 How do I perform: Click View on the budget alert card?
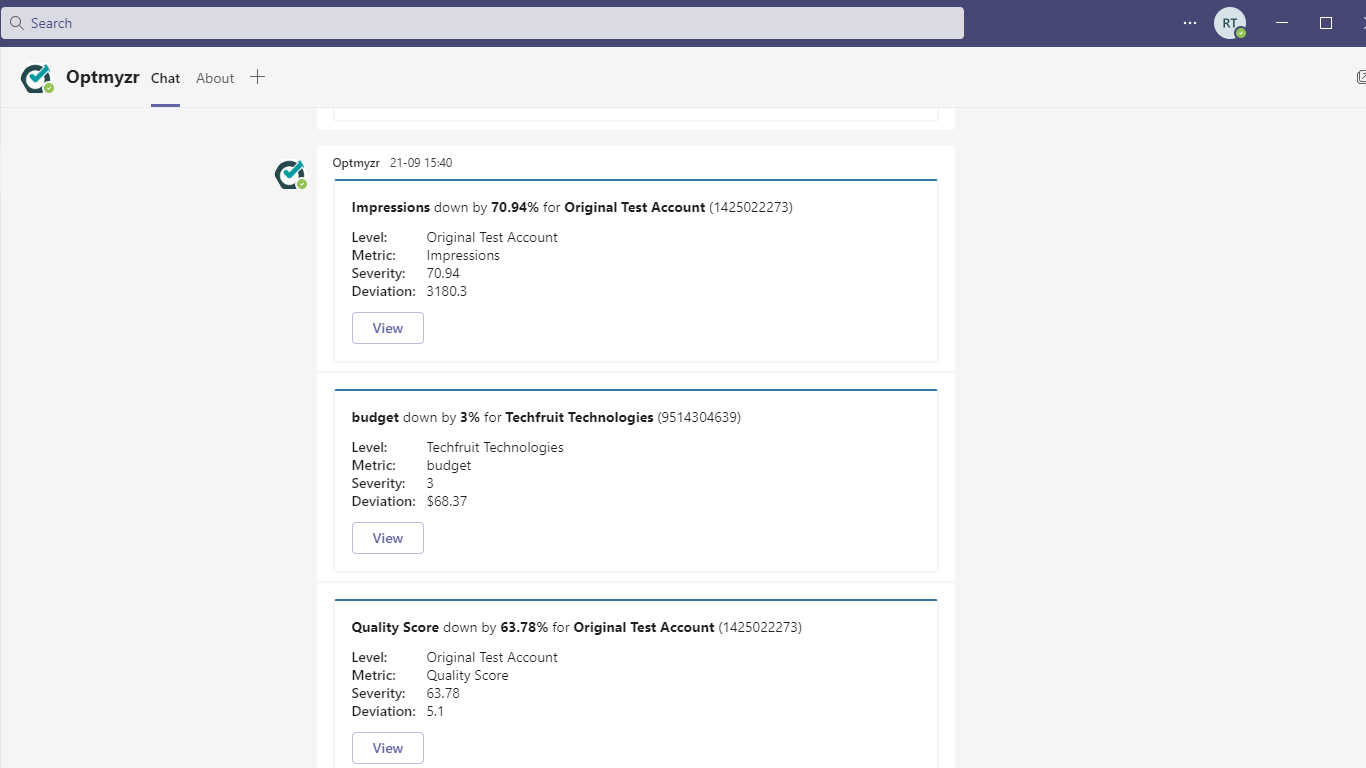coord(388,538)
